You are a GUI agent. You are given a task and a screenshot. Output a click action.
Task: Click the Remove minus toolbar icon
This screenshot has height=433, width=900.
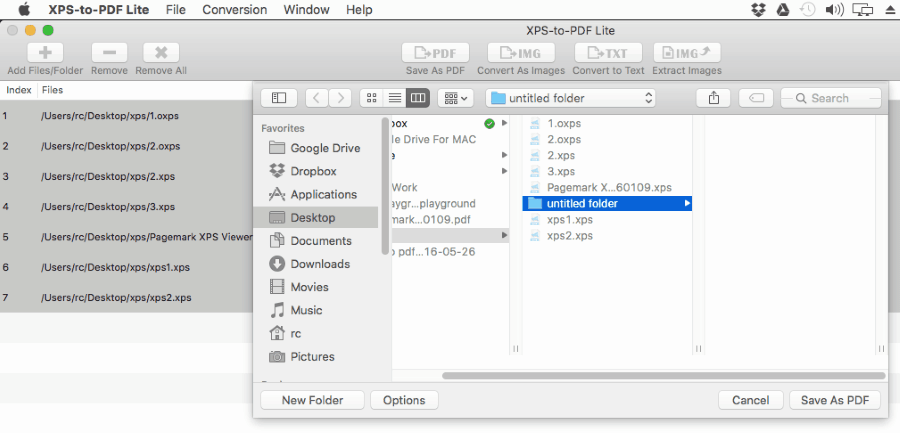click(x=109, y=53)
